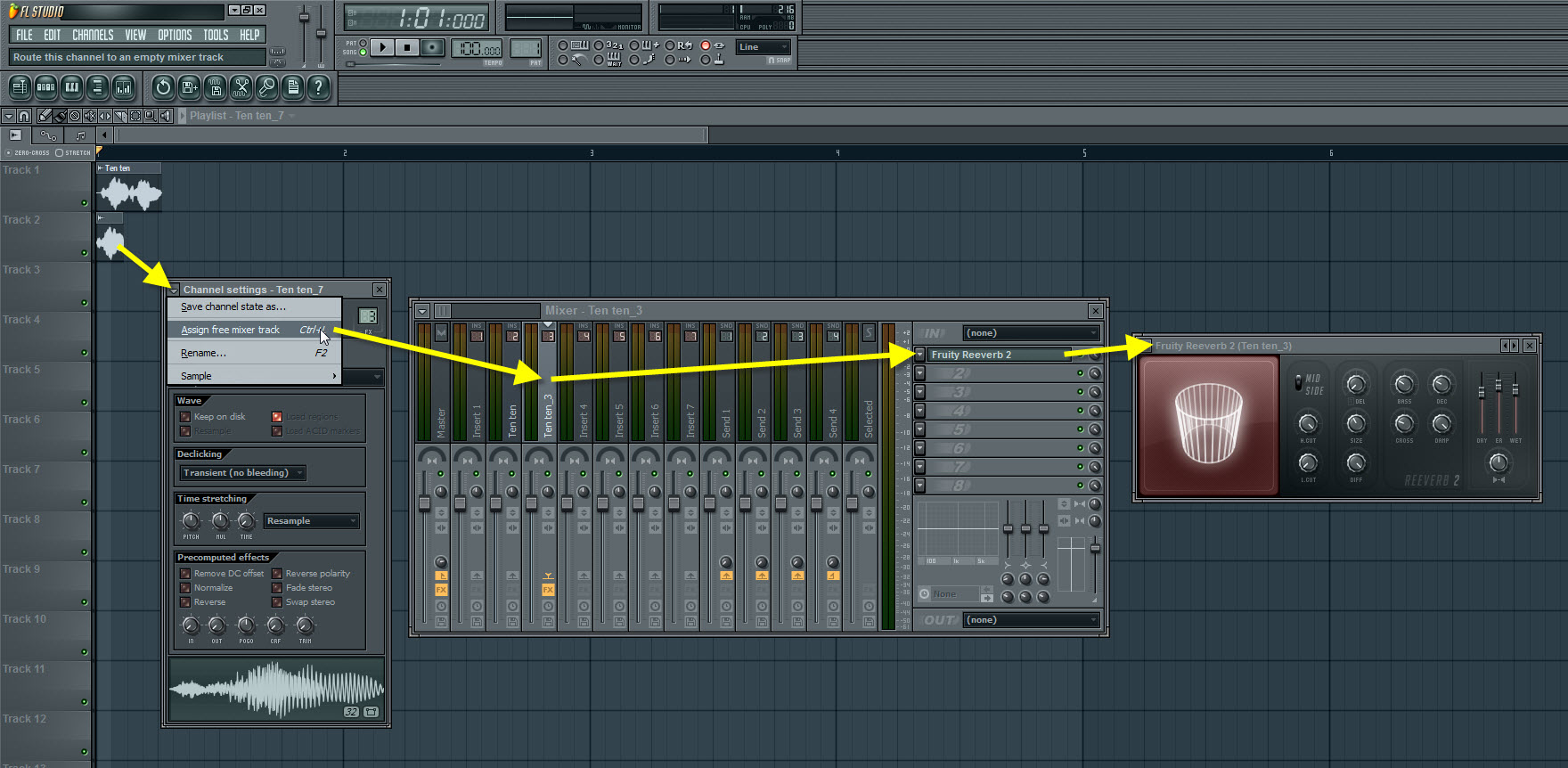Open the FILE menu
This screenshot has width=1568, height=768.
[x=24, y=35]
